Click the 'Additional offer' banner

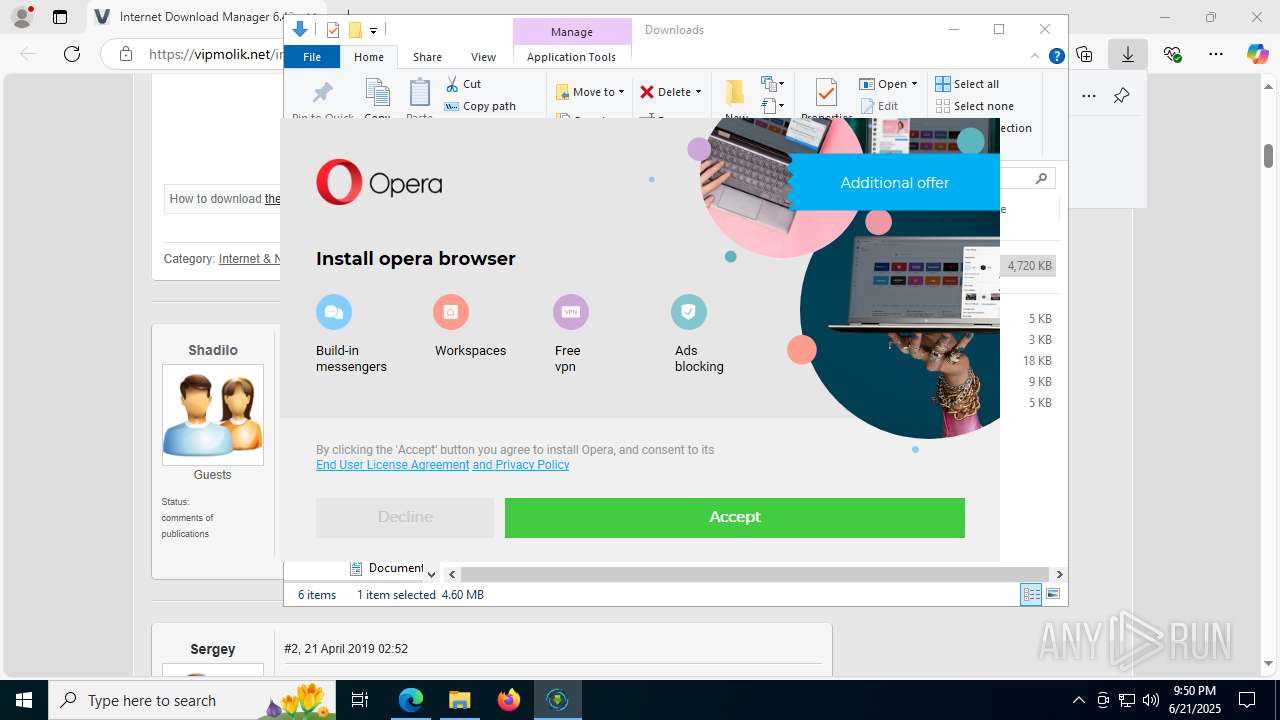click(894, 182)
